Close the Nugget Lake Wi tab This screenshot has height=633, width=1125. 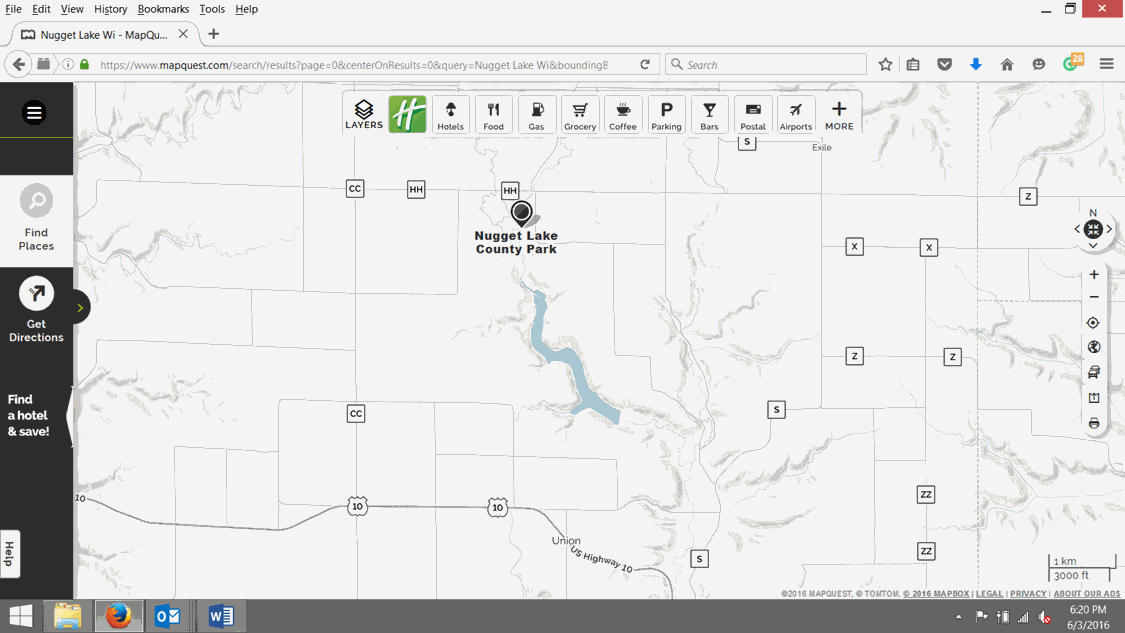pos(183,34)
